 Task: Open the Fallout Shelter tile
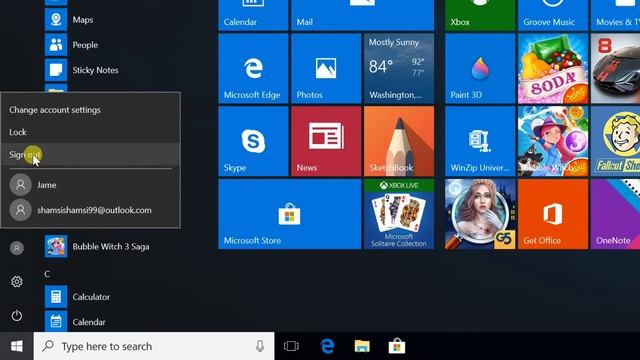616,141
